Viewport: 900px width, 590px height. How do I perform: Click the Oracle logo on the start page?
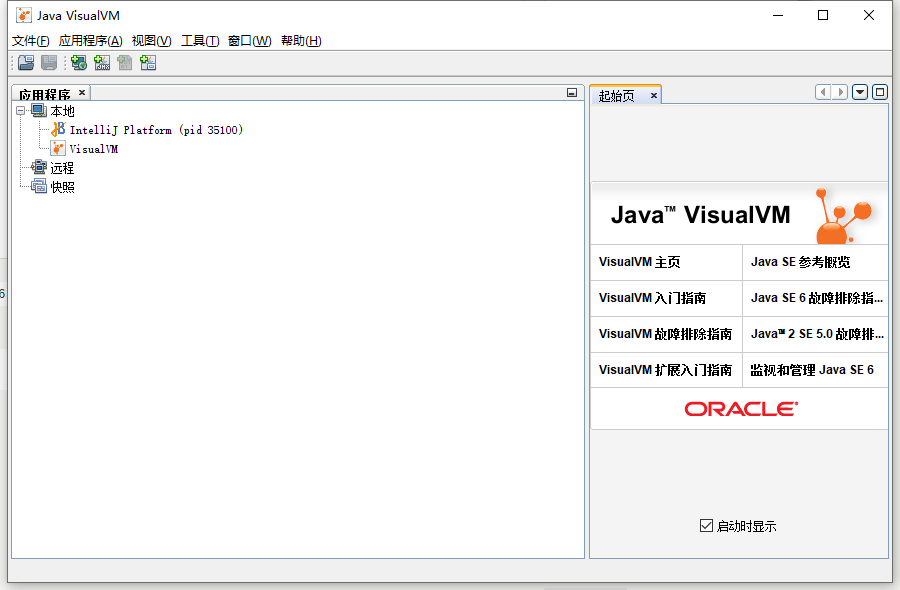741,409
